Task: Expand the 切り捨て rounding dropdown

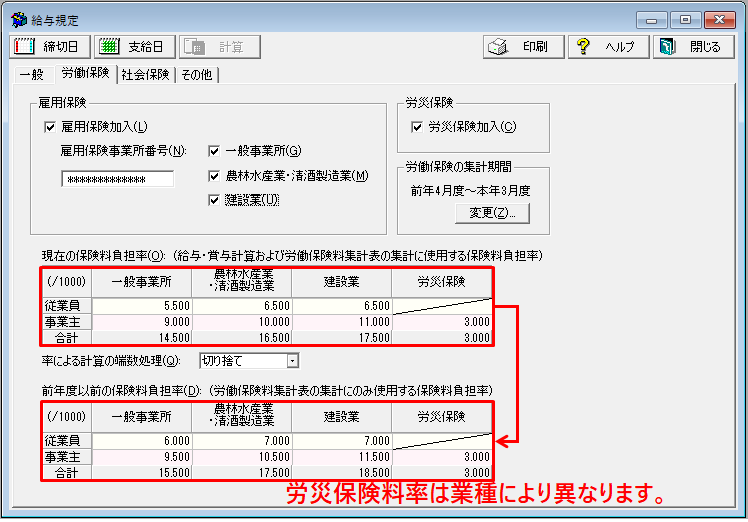Action: 292,360
